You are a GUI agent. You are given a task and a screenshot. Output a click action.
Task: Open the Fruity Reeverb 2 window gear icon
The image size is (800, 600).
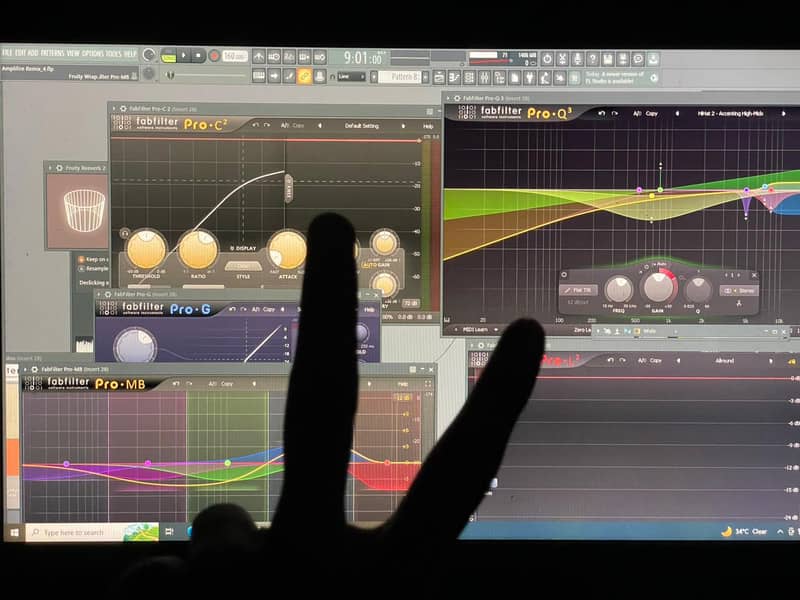tap(60, 168)
